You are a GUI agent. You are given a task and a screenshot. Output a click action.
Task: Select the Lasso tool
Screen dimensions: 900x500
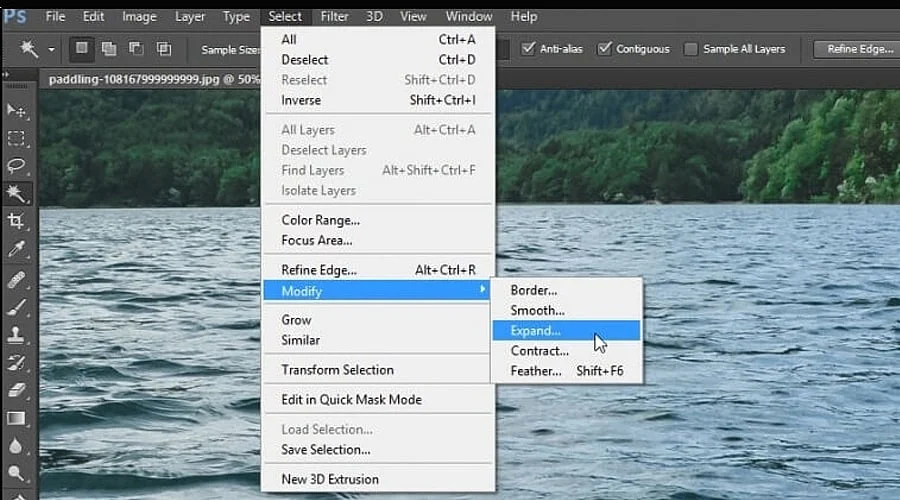click(16, 166)
